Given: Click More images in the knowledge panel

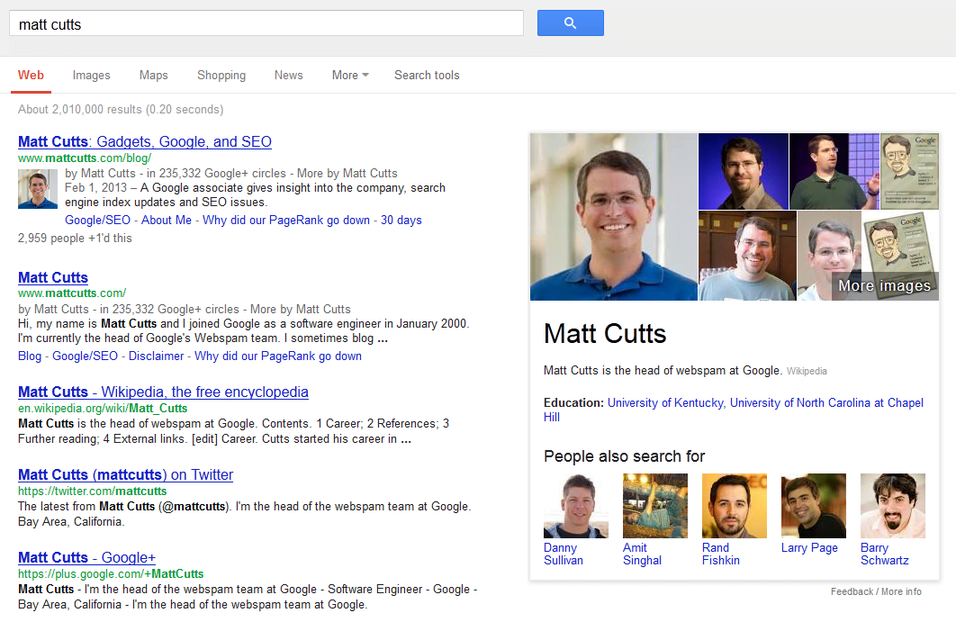Looking at the screenshot, I should pos(884,285).
